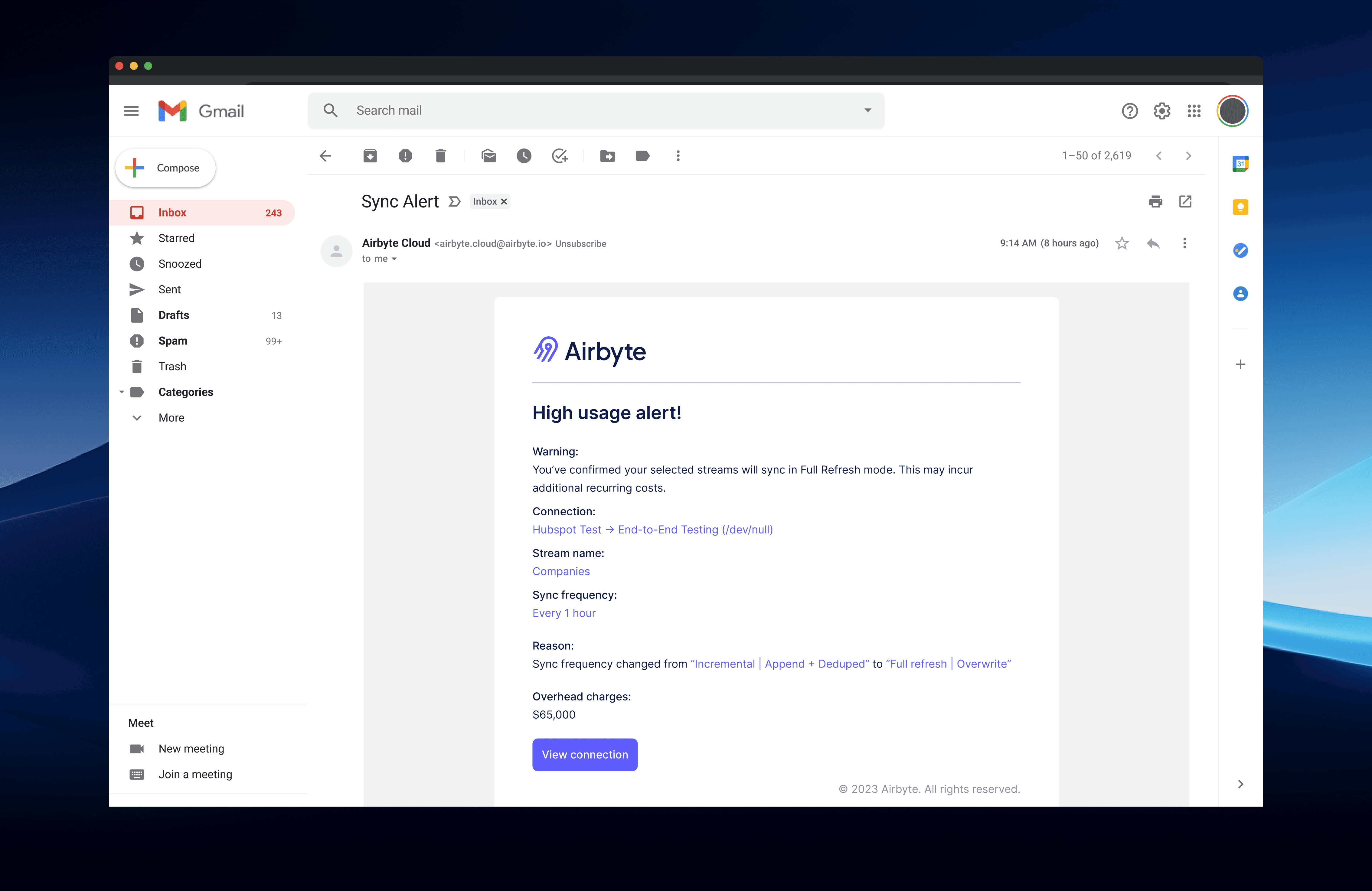Mark the email as unread
Image resolution: width=1372 pixels, height=891 pixels.
pos(488,156)
